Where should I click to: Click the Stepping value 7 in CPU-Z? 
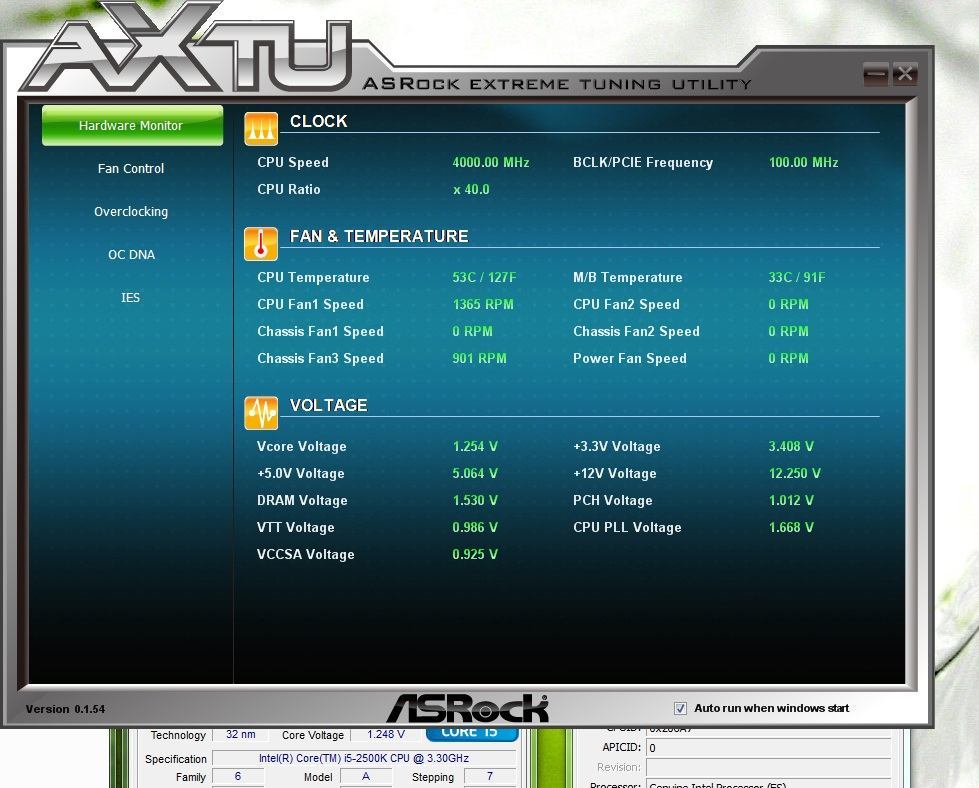point(490,776)
